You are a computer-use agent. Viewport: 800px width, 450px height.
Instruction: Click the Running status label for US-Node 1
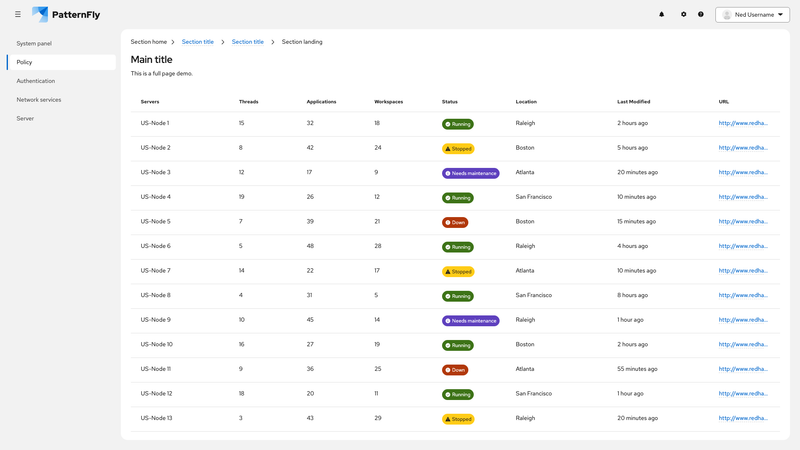tap(458, 124)
